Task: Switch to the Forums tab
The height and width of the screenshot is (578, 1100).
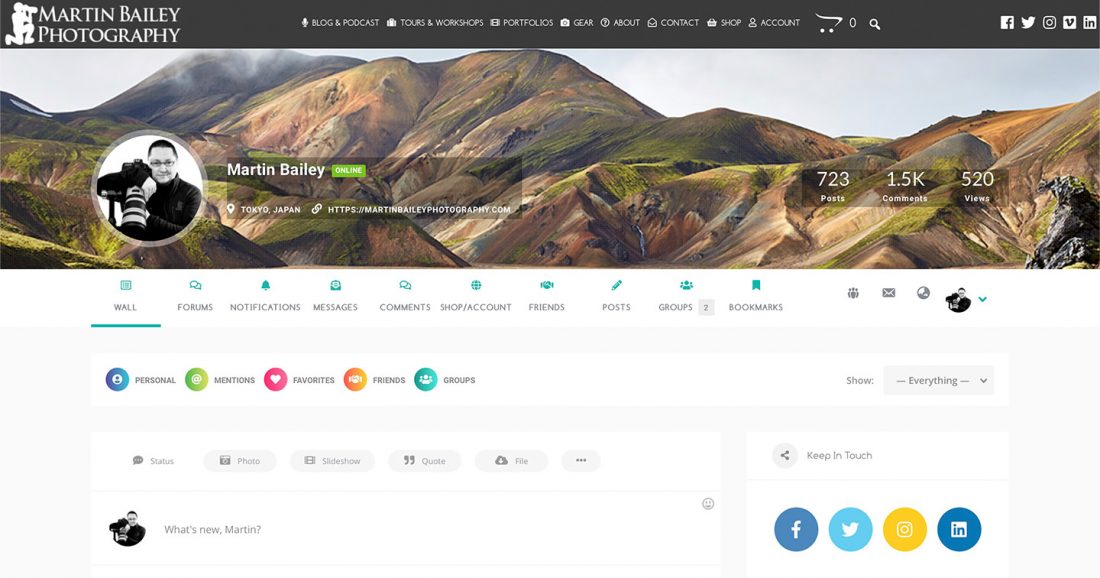Action: (x=195, y=296)
